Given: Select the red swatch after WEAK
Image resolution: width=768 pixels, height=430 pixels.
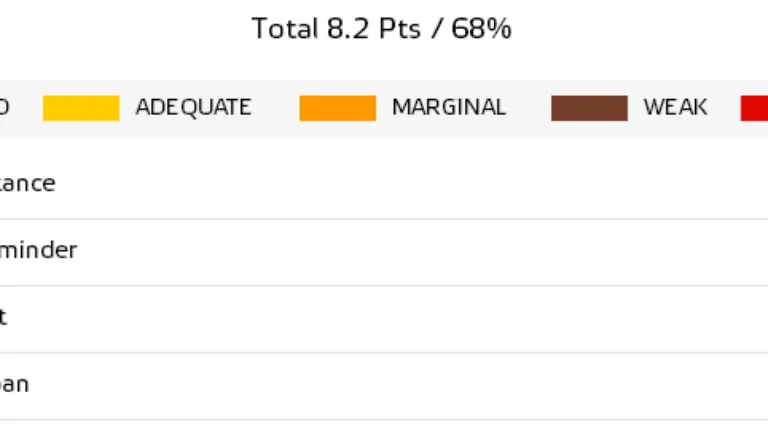Looking at the screenshot, I should pyautogui.click(x=754, y=108).
